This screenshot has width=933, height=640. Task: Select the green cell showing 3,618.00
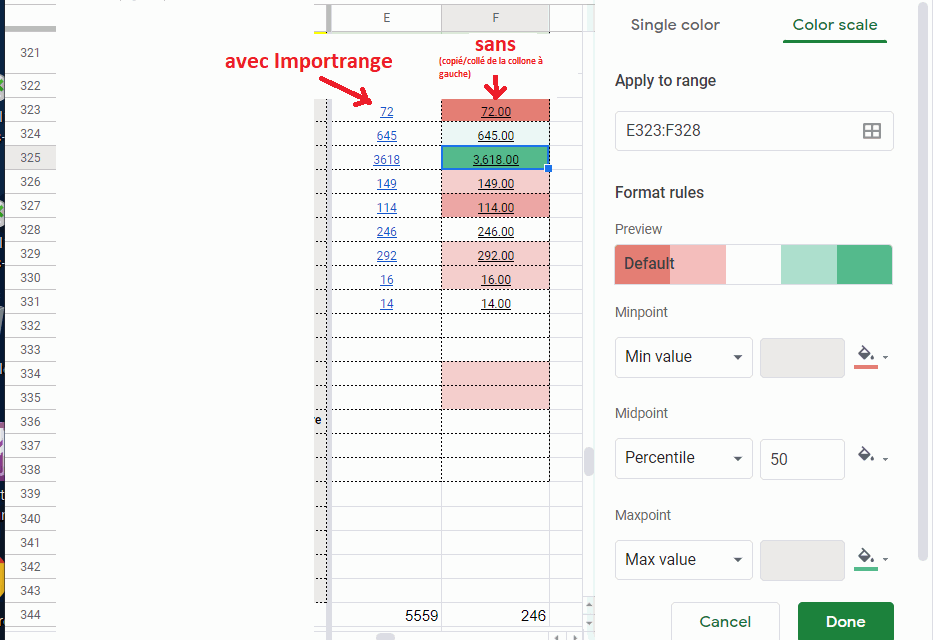[495, 159]
